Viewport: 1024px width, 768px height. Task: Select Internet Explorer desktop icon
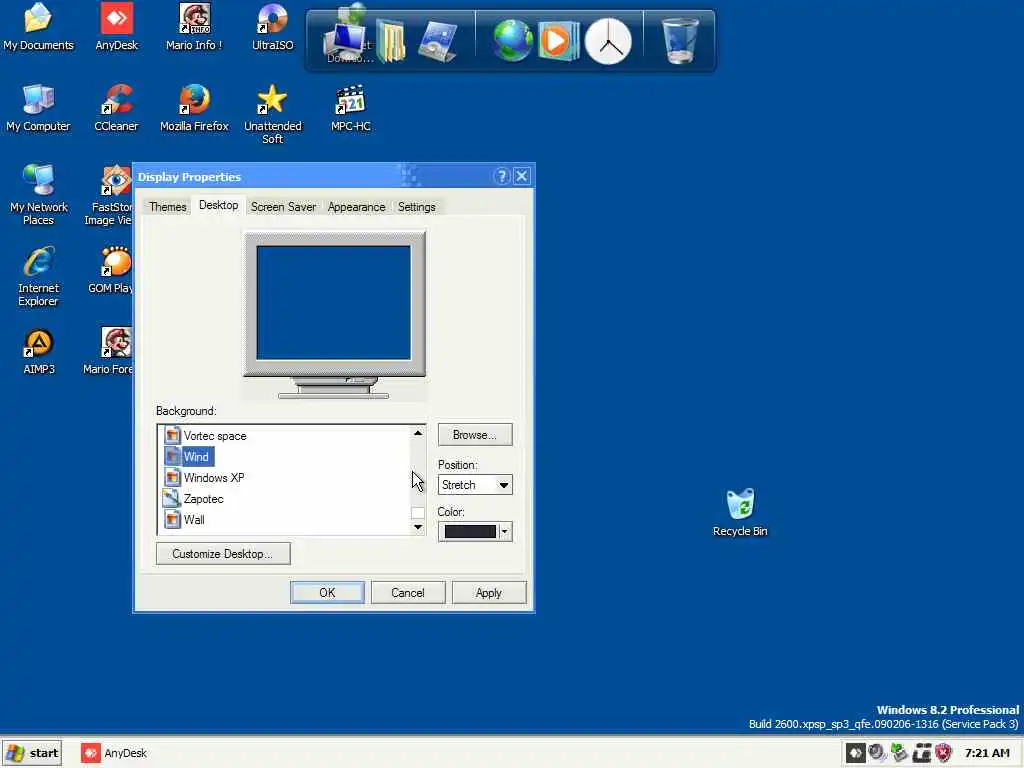coord(38,276)
